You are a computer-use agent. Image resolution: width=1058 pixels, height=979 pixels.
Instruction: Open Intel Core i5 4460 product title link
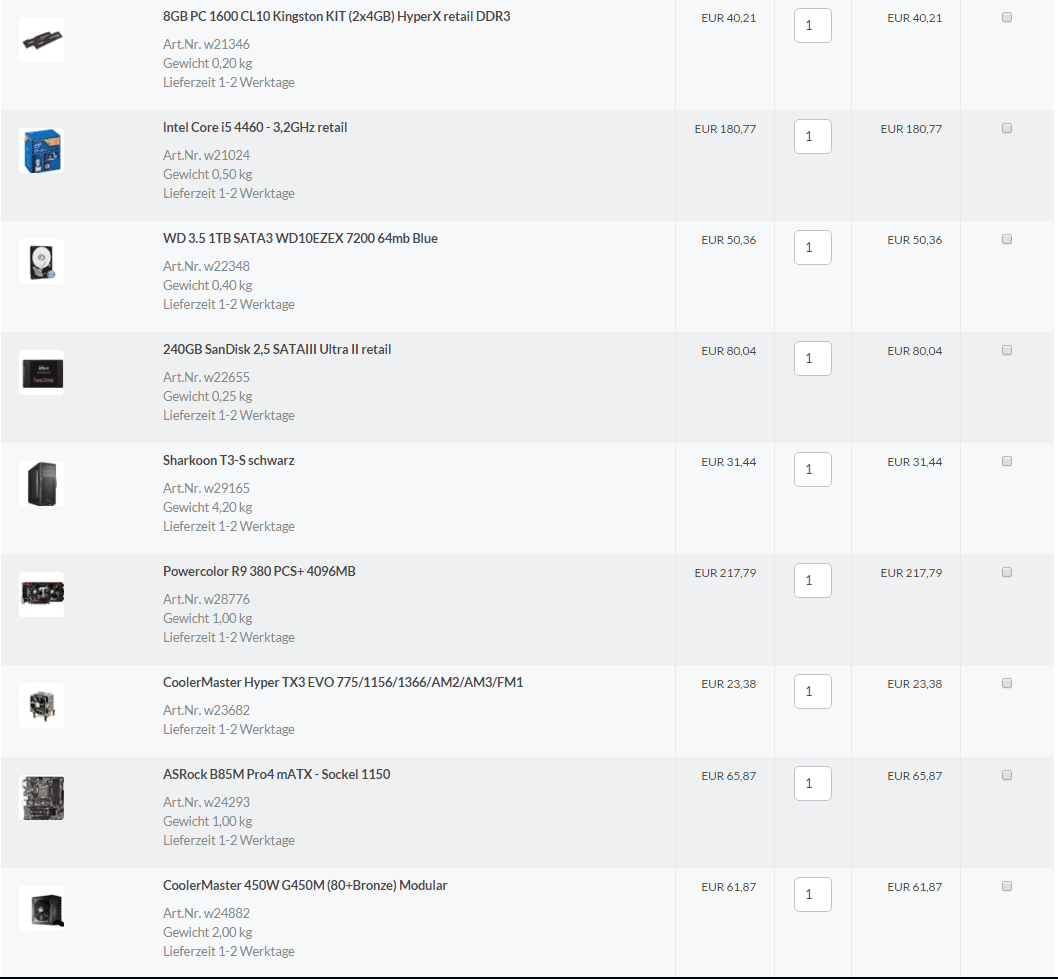point(255,128)
